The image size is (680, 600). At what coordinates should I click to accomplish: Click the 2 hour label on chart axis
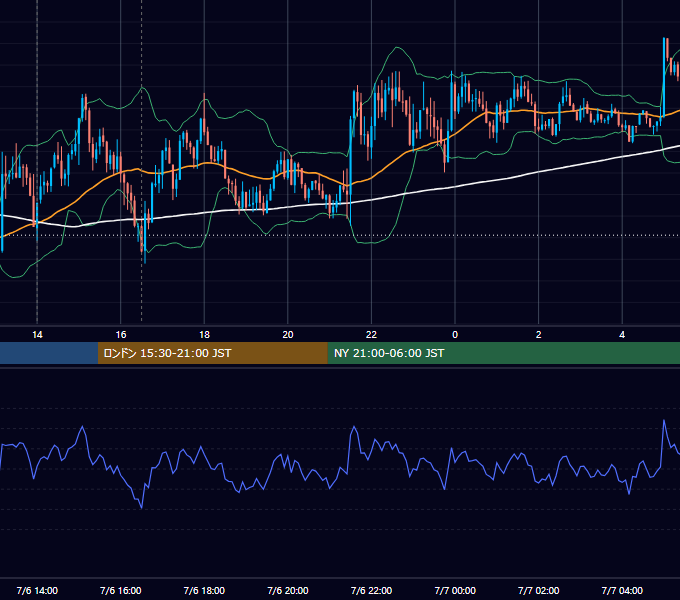coord(539,335)
